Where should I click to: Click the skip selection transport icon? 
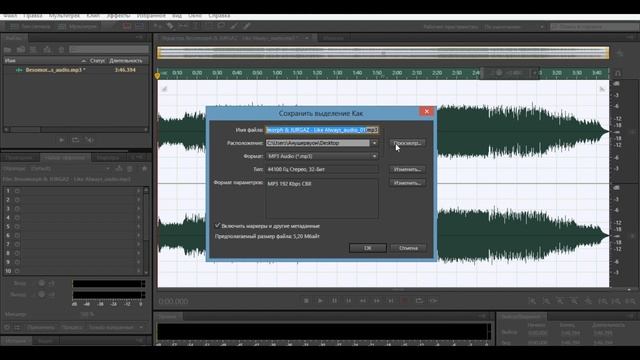[x=433, y=301]
